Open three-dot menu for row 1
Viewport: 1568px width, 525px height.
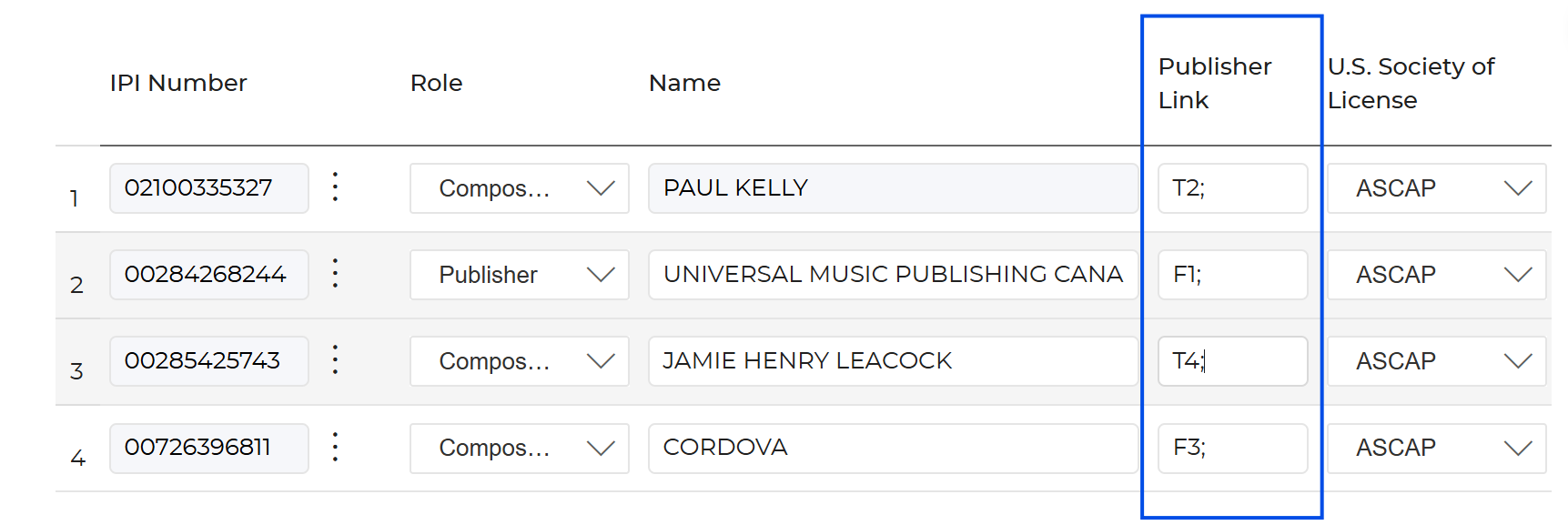[335, 187]
